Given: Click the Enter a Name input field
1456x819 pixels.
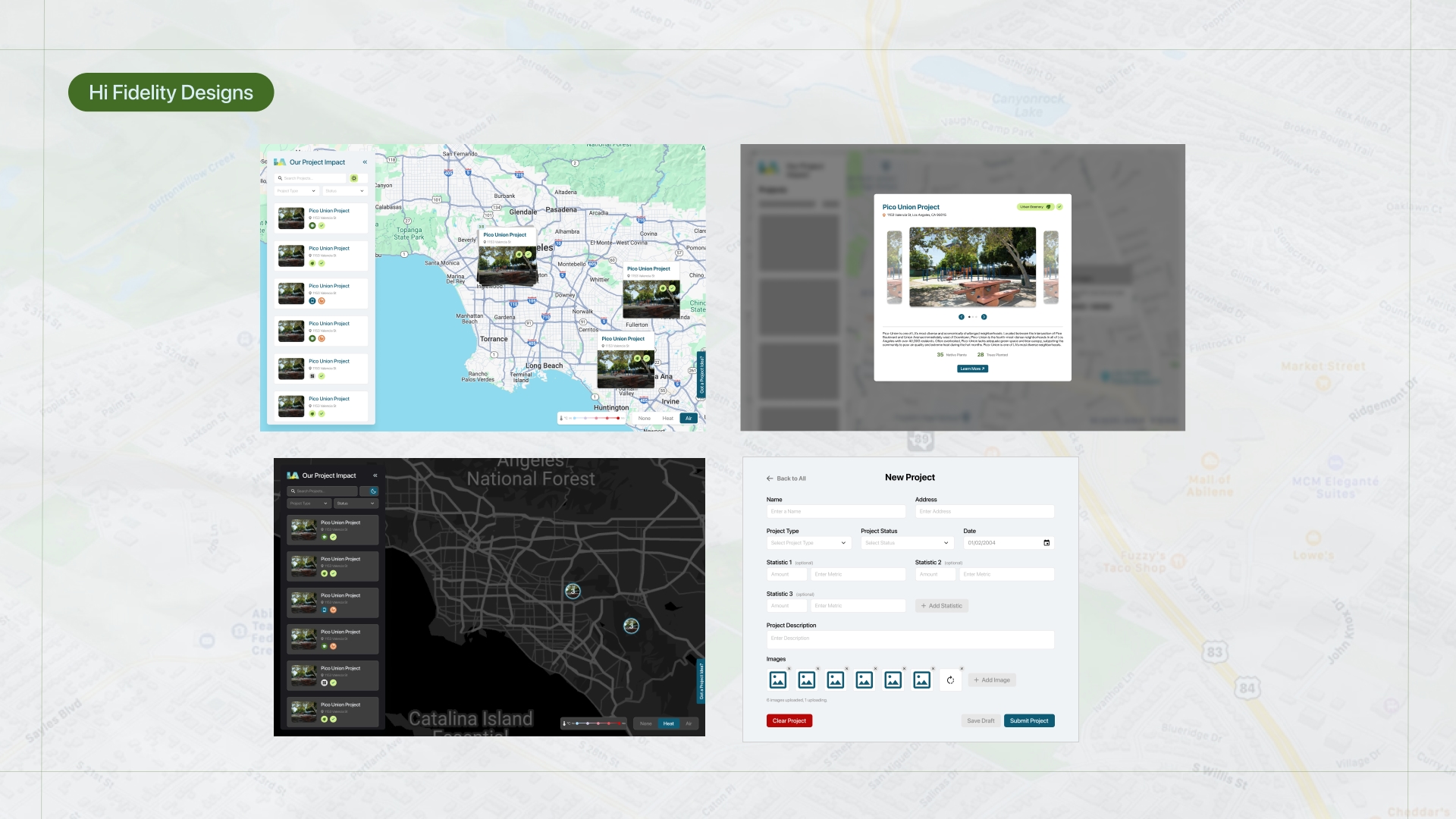Looking at the screenshot, I should 836,512.
